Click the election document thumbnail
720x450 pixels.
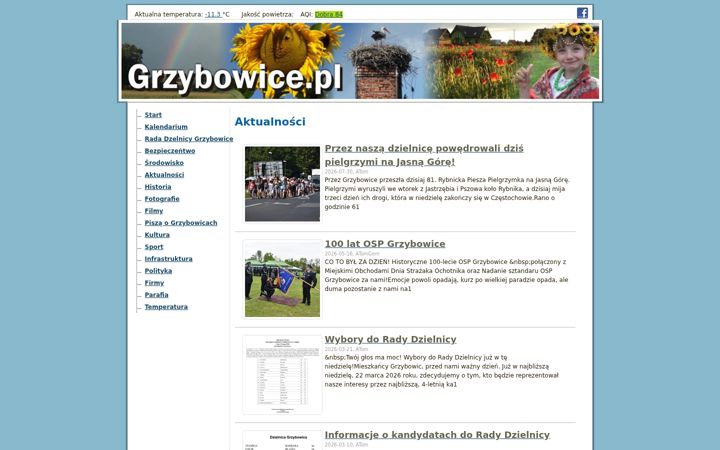pos(282,375)
